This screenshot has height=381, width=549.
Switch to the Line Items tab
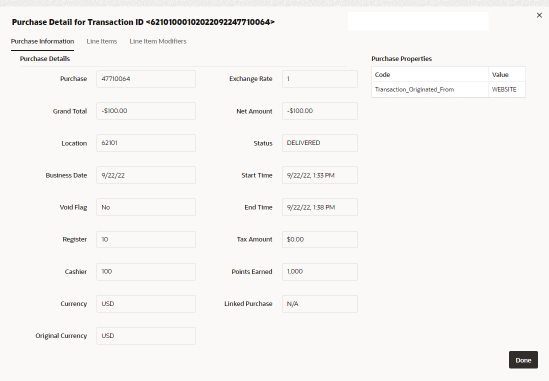[x=102, y=41]
